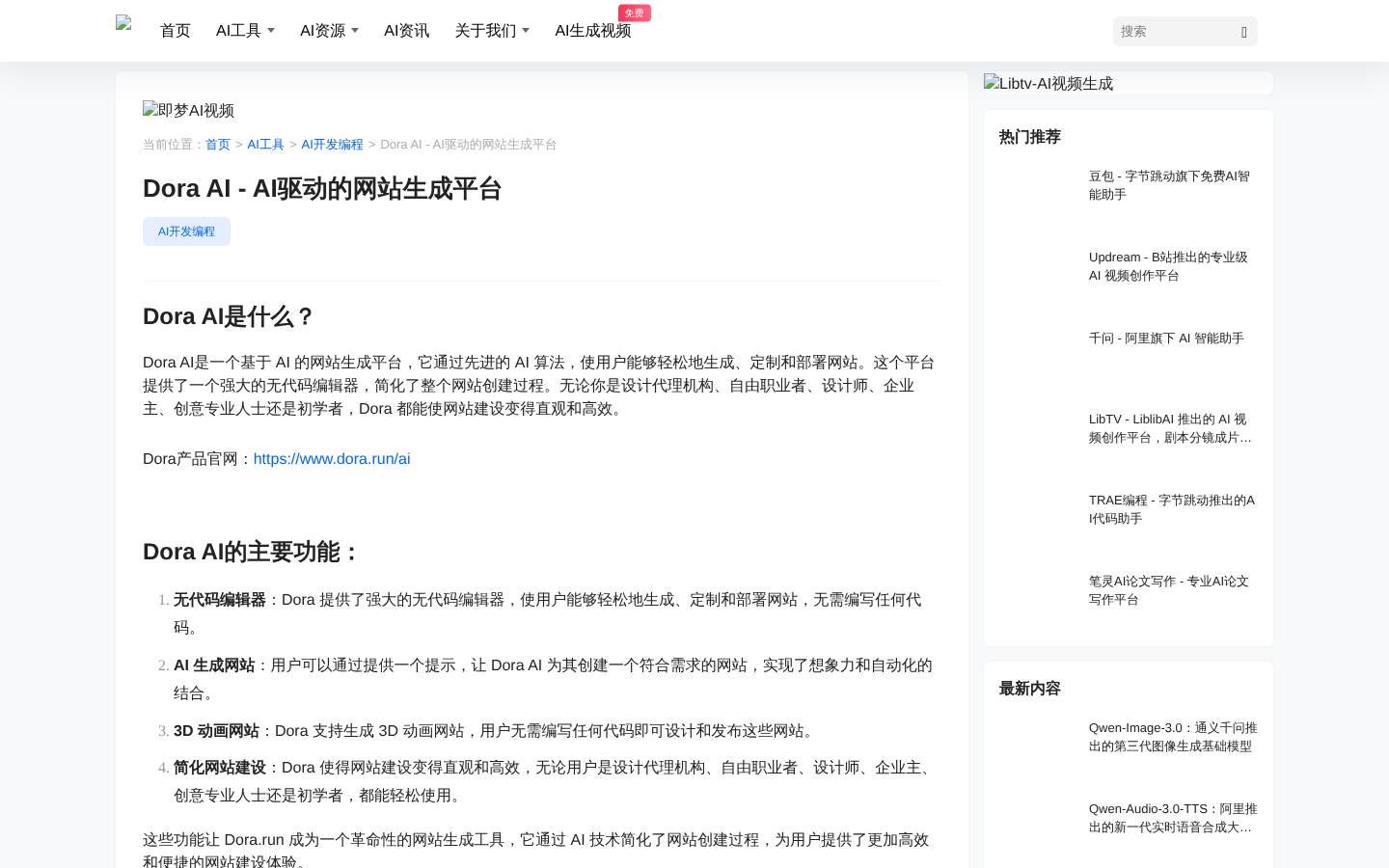Open TRAE编程 - 字节跳动推出的AI代码助手
The height and width of the screenshot is (868, 1389).
tap(1172, 509)
